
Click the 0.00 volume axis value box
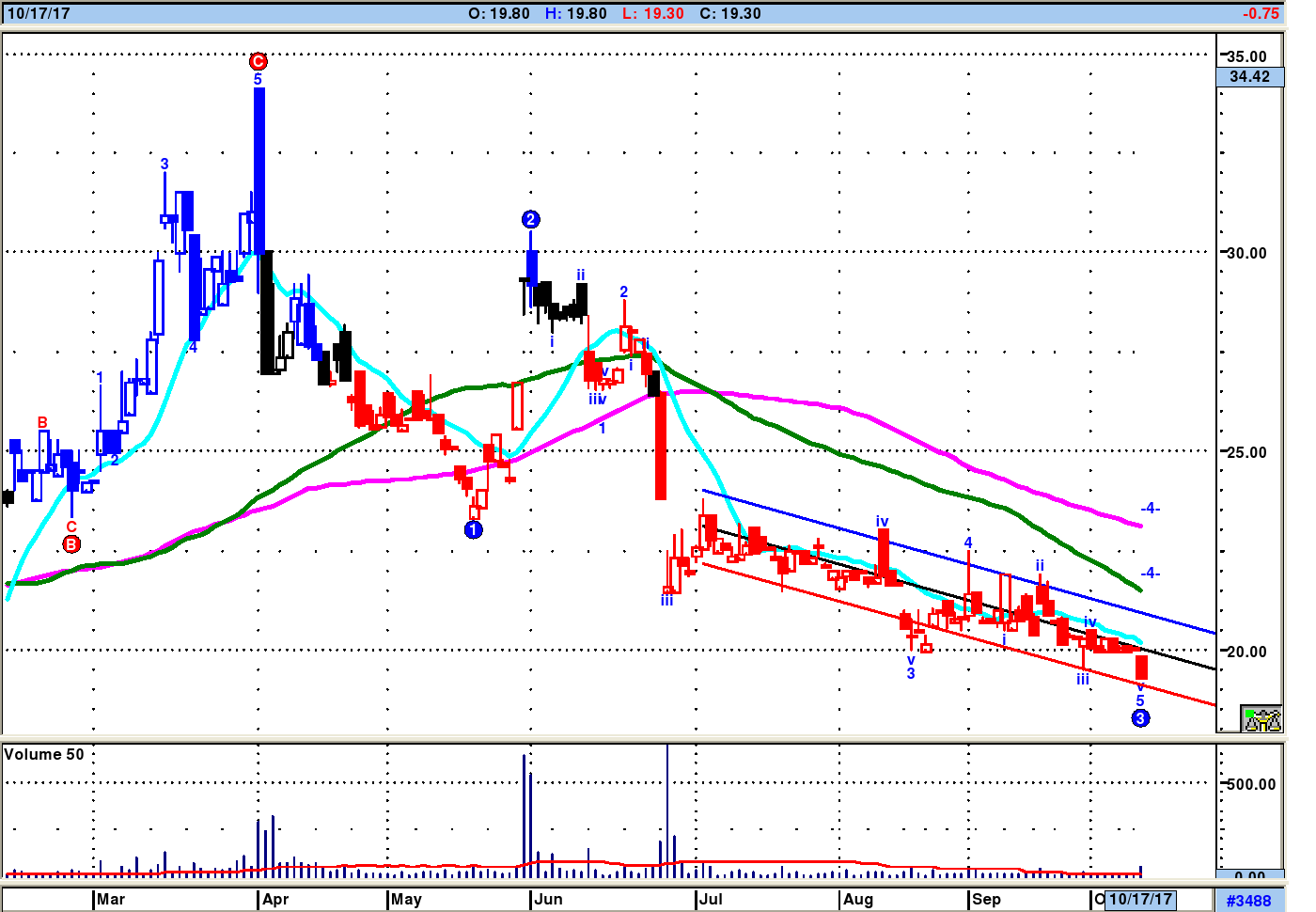[1249, 875]
